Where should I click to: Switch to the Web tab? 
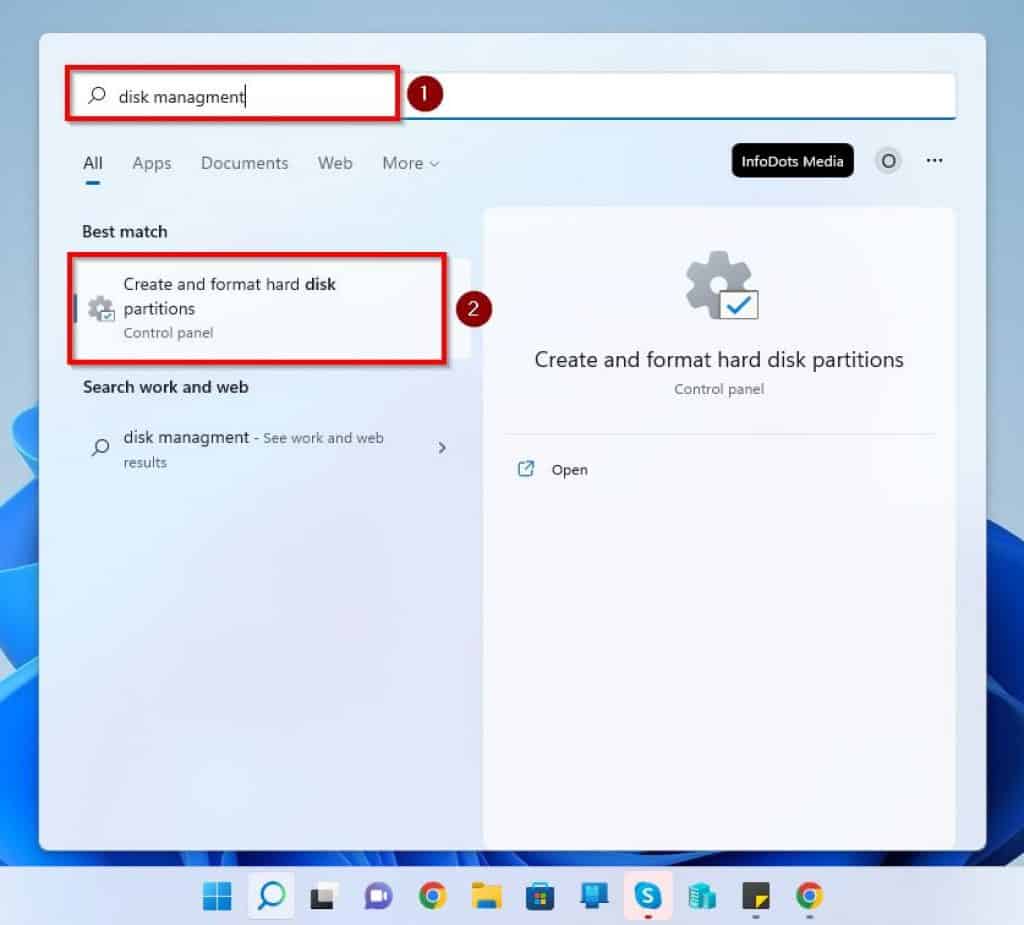[x=335, y=163]
